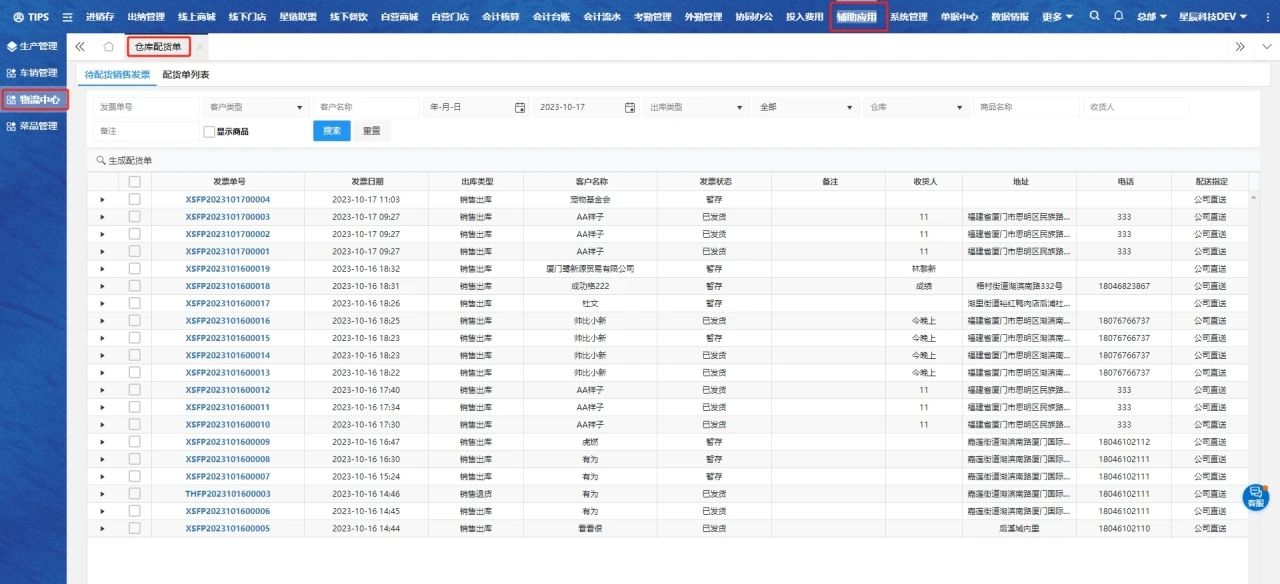Check the select-all checkbox in table header
The image size is (1280, 584).
(134, 181)
